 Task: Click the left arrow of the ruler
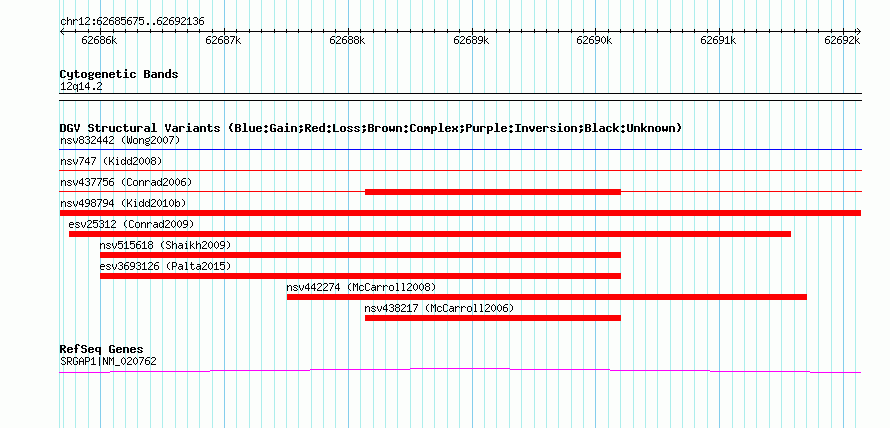click(x=62, y=31)
